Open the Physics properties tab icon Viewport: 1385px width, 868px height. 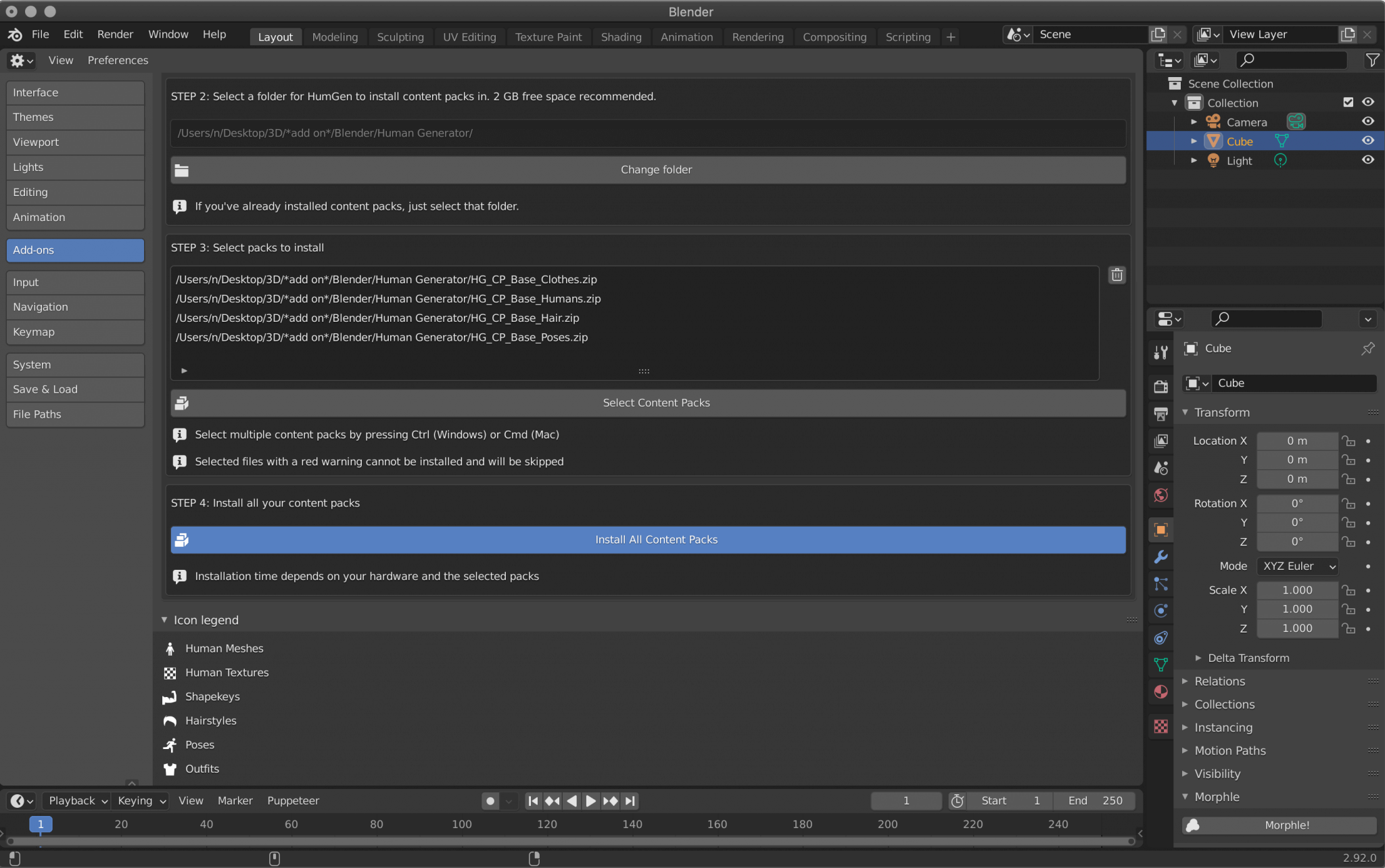pyautogui.click(x=1160, y=611)
